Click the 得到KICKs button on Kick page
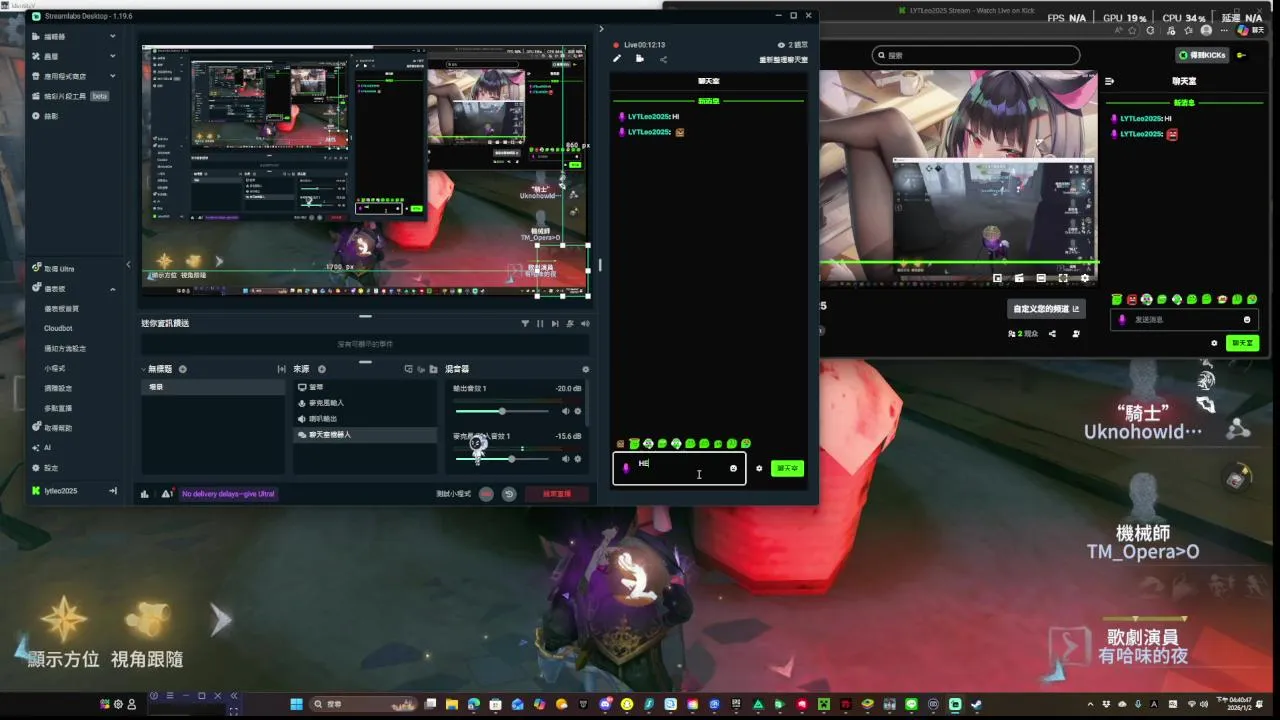Screen dimensions: 1280x720 (x=1202, y=55)
